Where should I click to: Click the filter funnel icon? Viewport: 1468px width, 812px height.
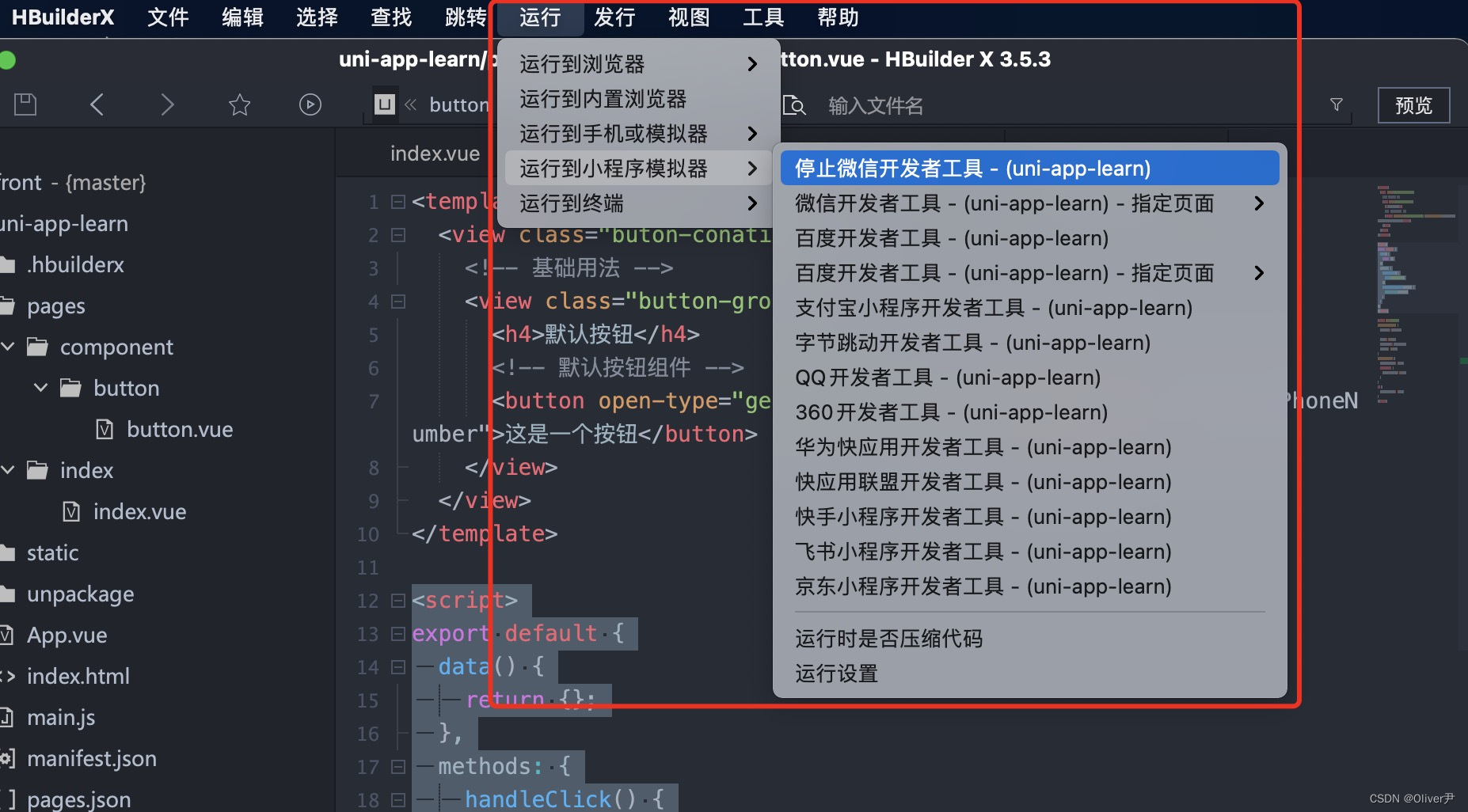pyautogui.click(x=1337, y=104)
